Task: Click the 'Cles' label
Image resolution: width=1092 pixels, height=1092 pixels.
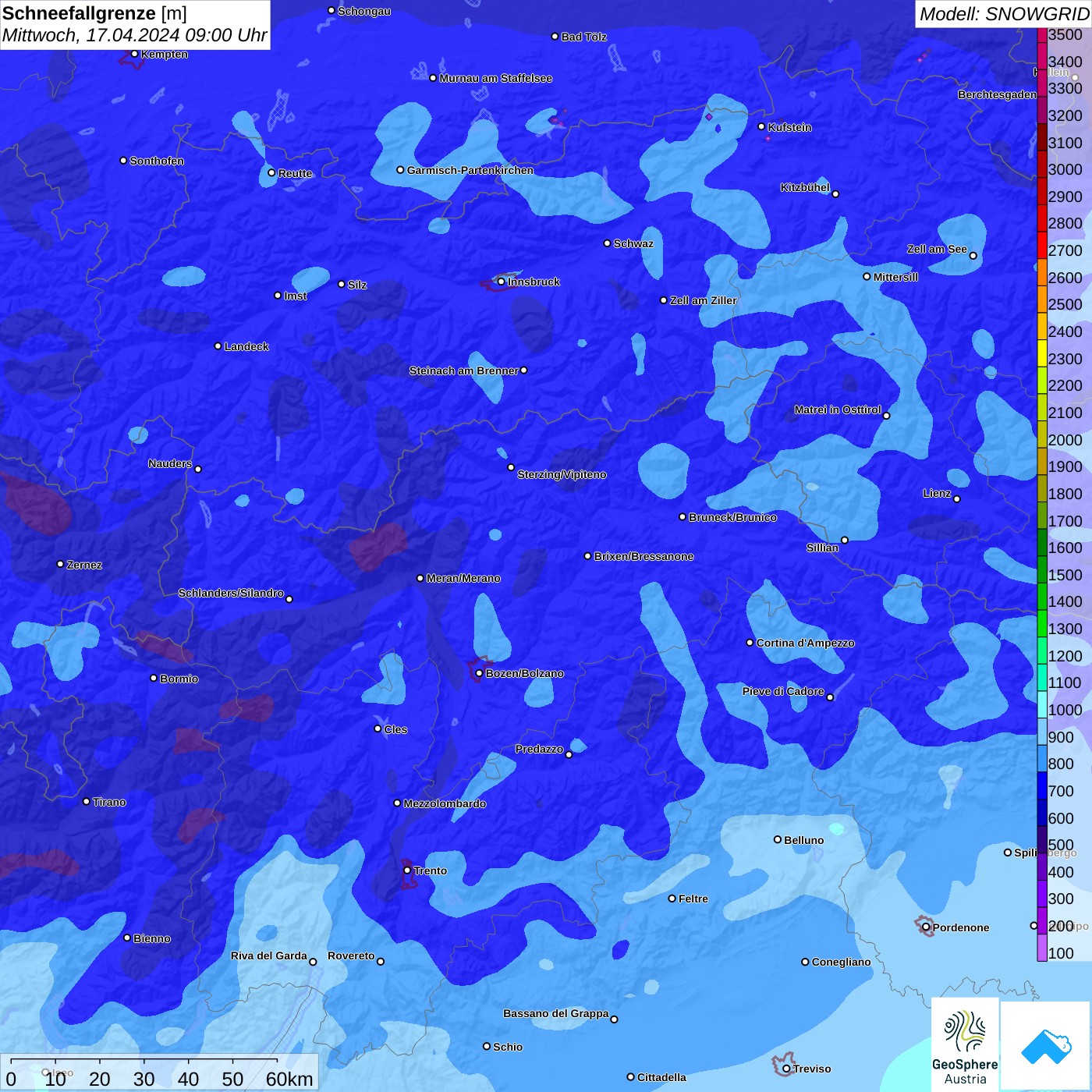Action: tap(395, 729)
